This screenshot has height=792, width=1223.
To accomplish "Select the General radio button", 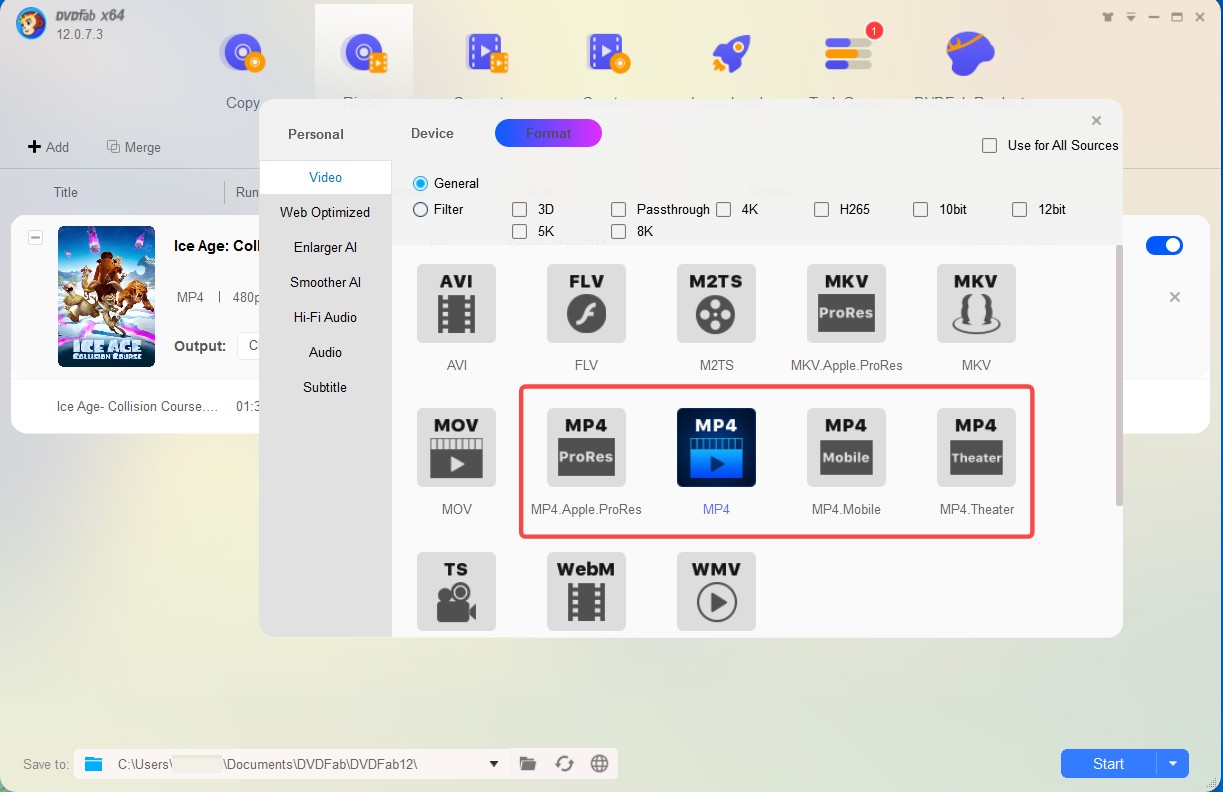I will pyautogui.click(x=421, y=183).
